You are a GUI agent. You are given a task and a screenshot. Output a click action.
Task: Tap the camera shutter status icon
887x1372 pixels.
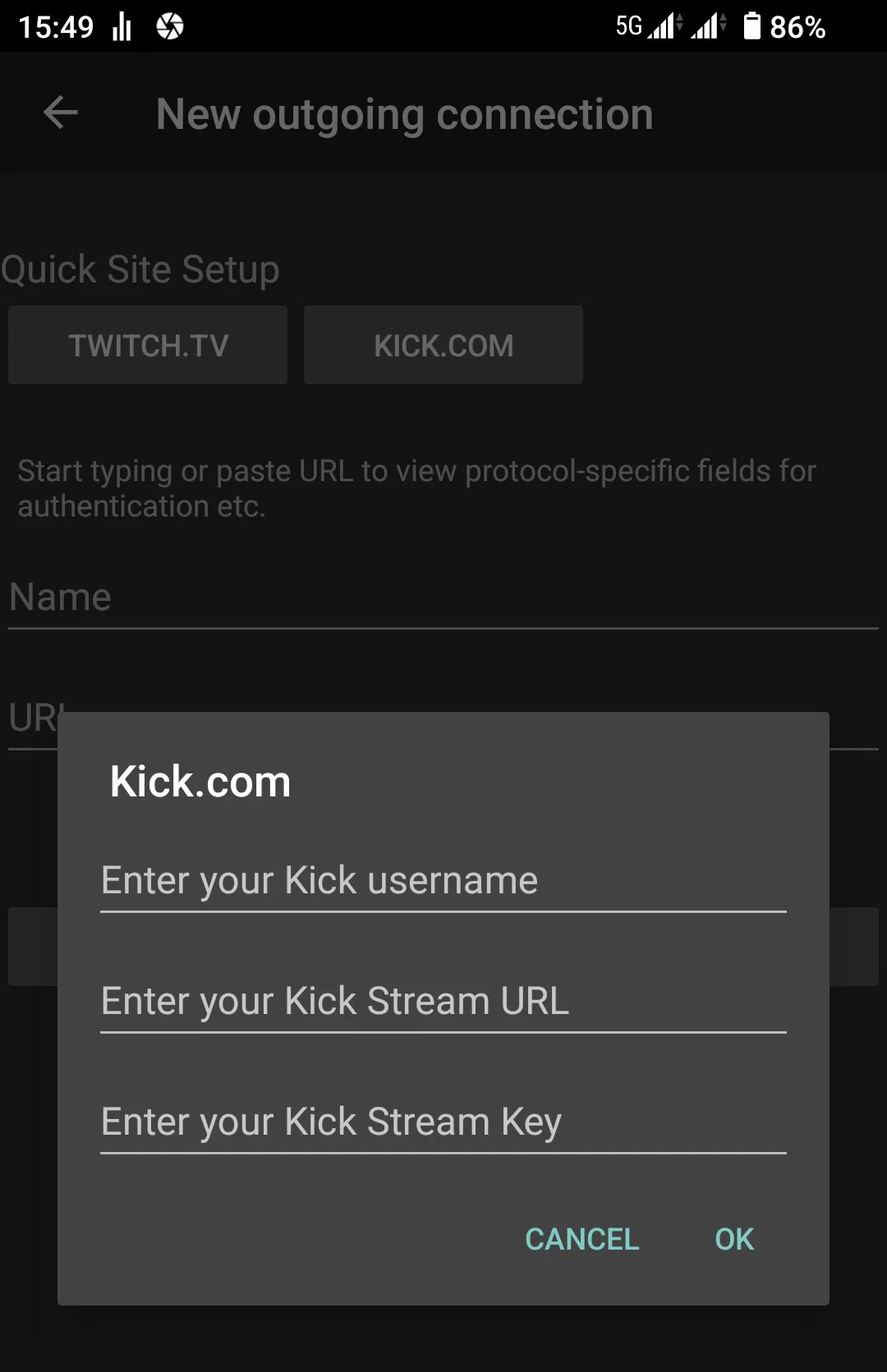(x=170, y=26)
